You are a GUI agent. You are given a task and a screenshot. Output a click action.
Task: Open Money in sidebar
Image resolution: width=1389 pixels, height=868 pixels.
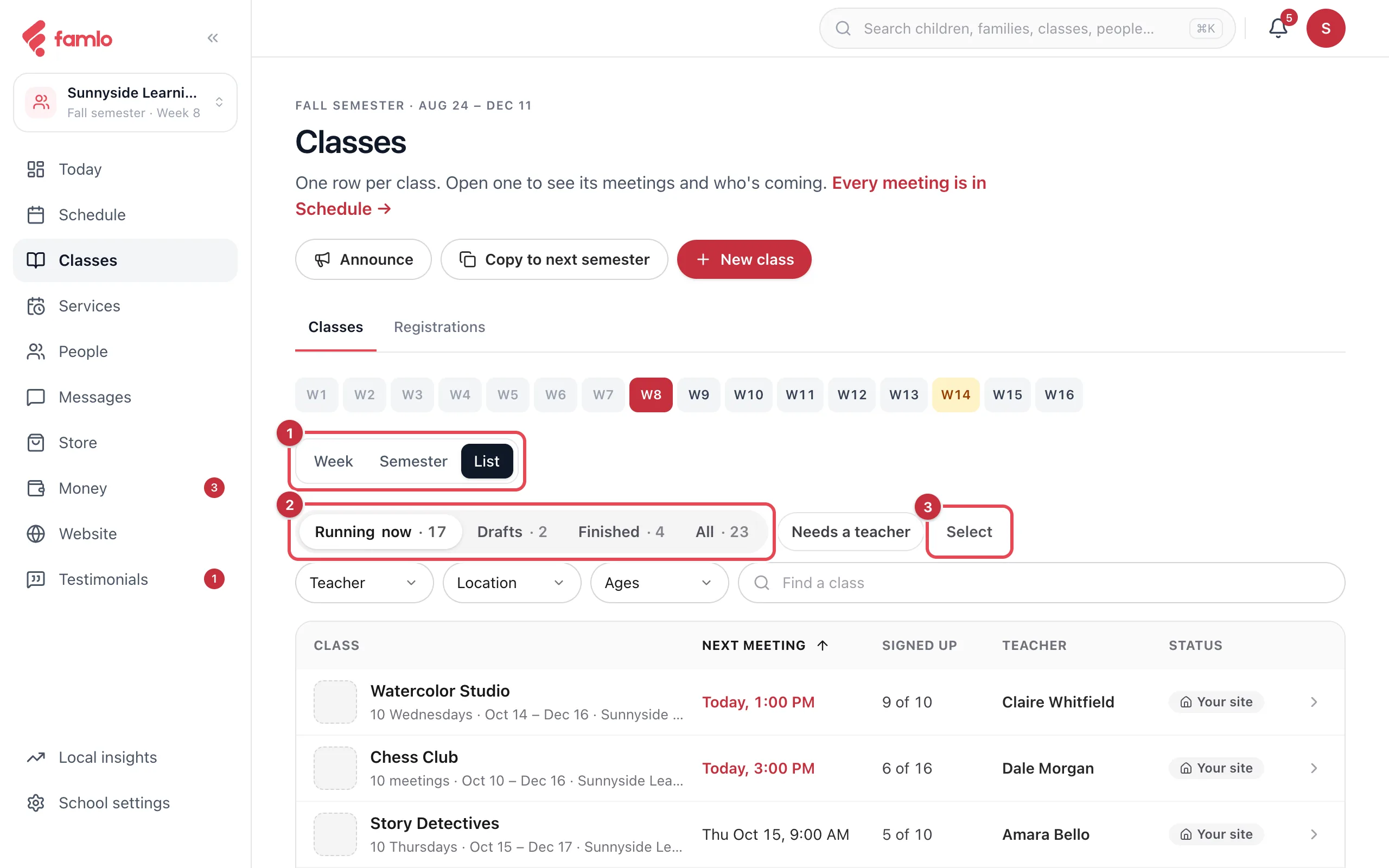pyautogui.click(x=125, y=488)
